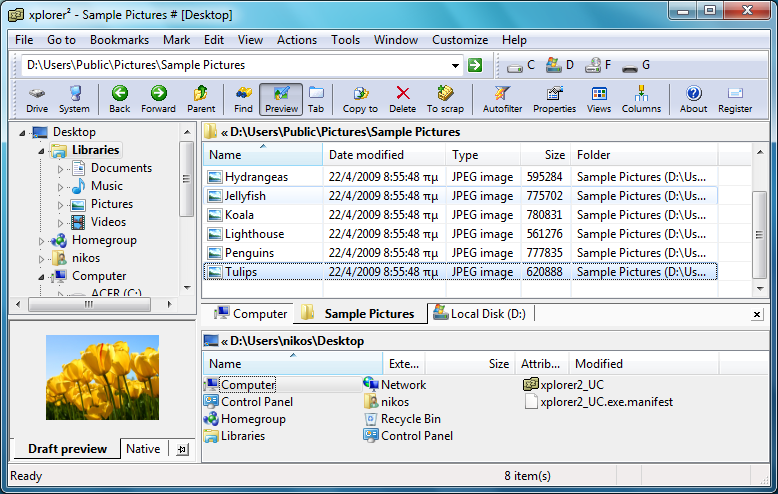Viewport: 778px width, 494px height.
Task: Enable the Autofilter tool
Action: [x=502, y=99]
